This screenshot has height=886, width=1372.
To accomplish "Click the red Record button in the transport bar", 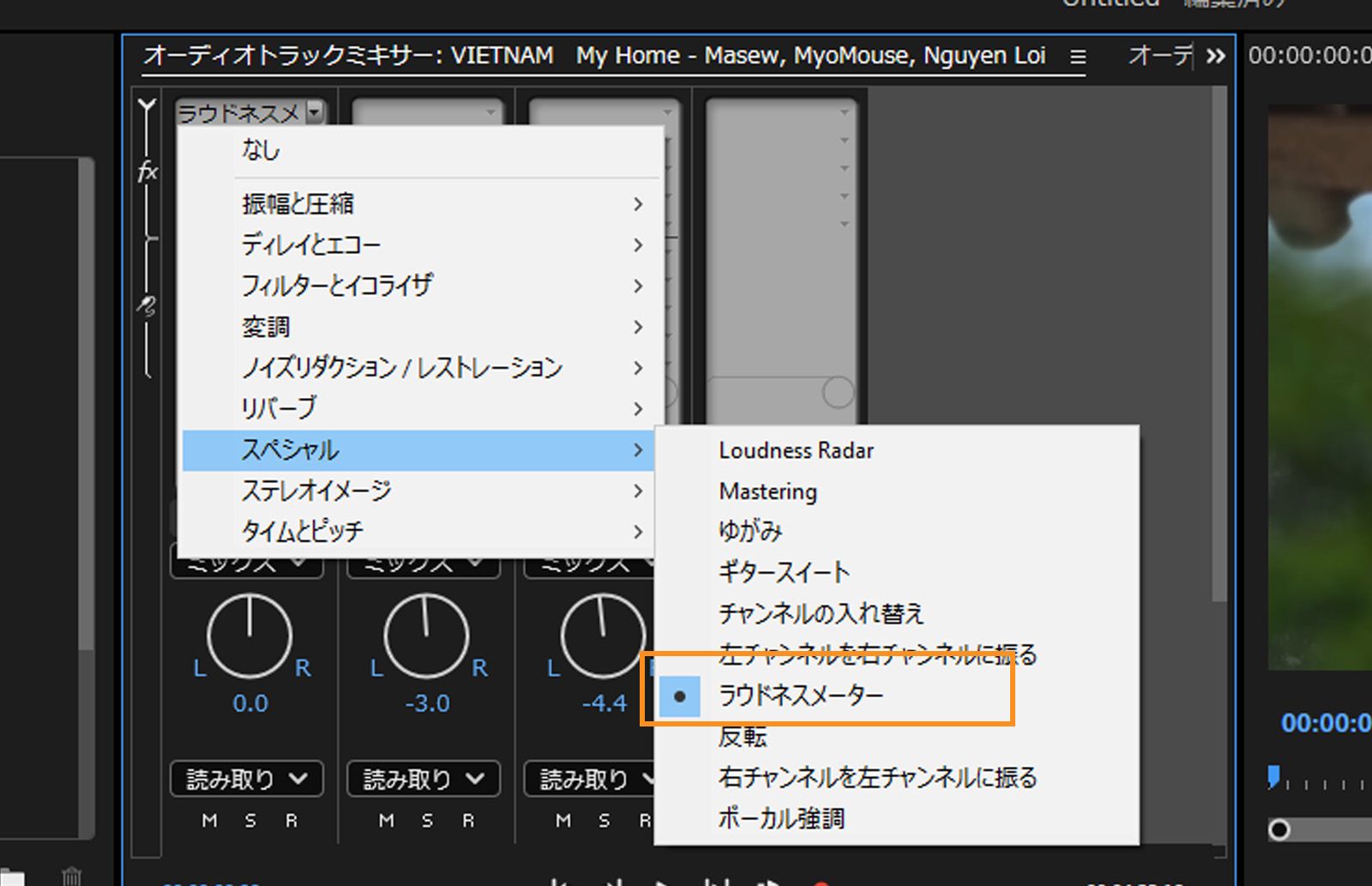I will click(821, 882).
